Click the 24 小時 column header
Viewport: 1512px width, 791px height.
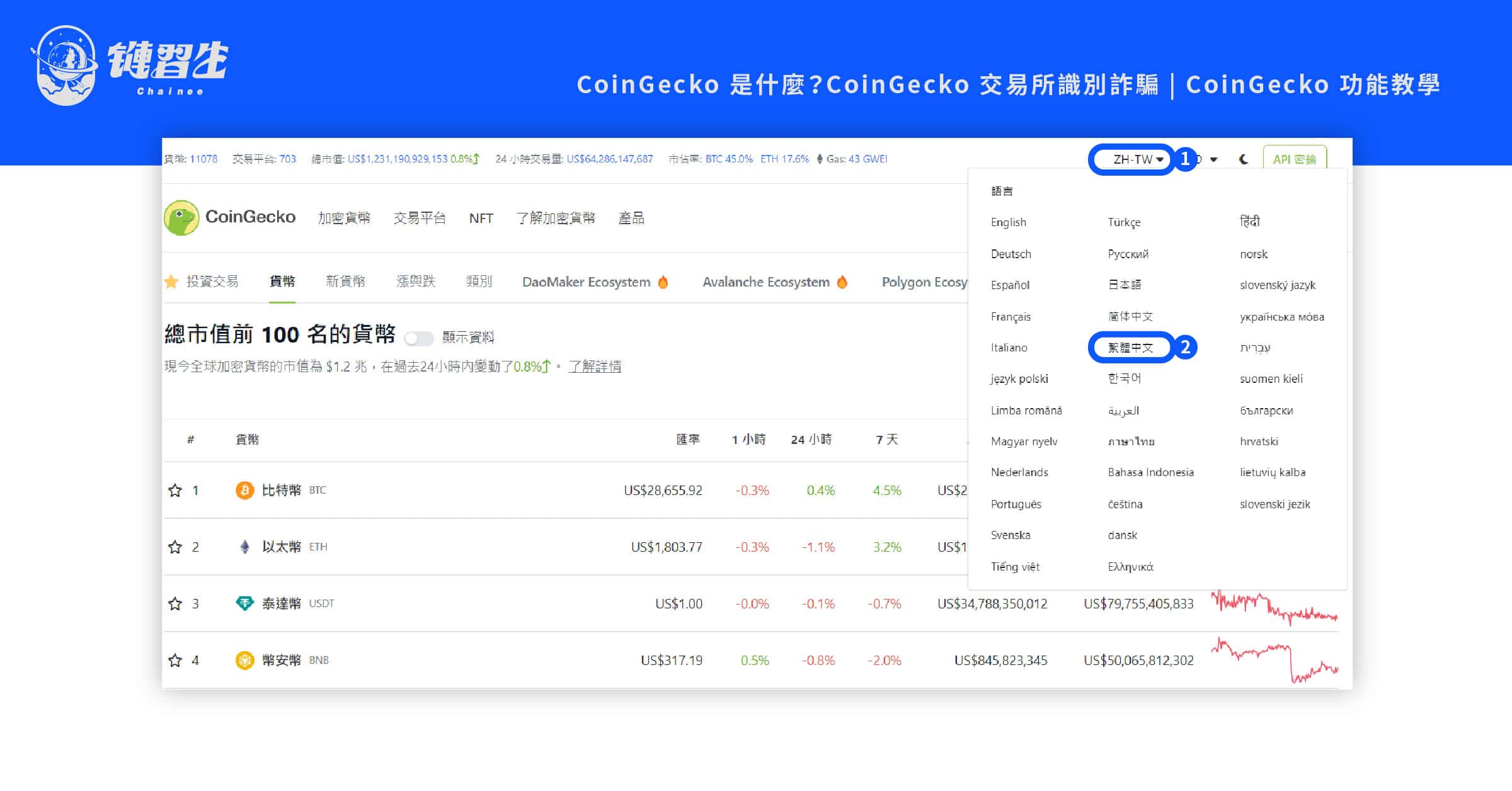(x=811, y=440)
